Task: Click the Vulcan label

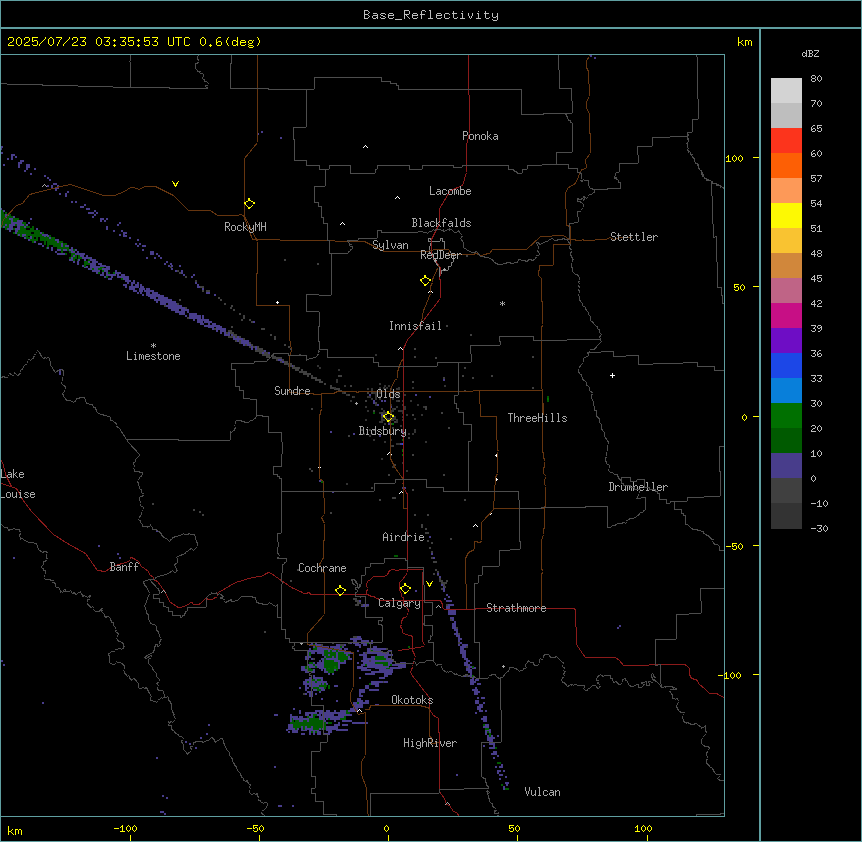Action: point(542,792)
